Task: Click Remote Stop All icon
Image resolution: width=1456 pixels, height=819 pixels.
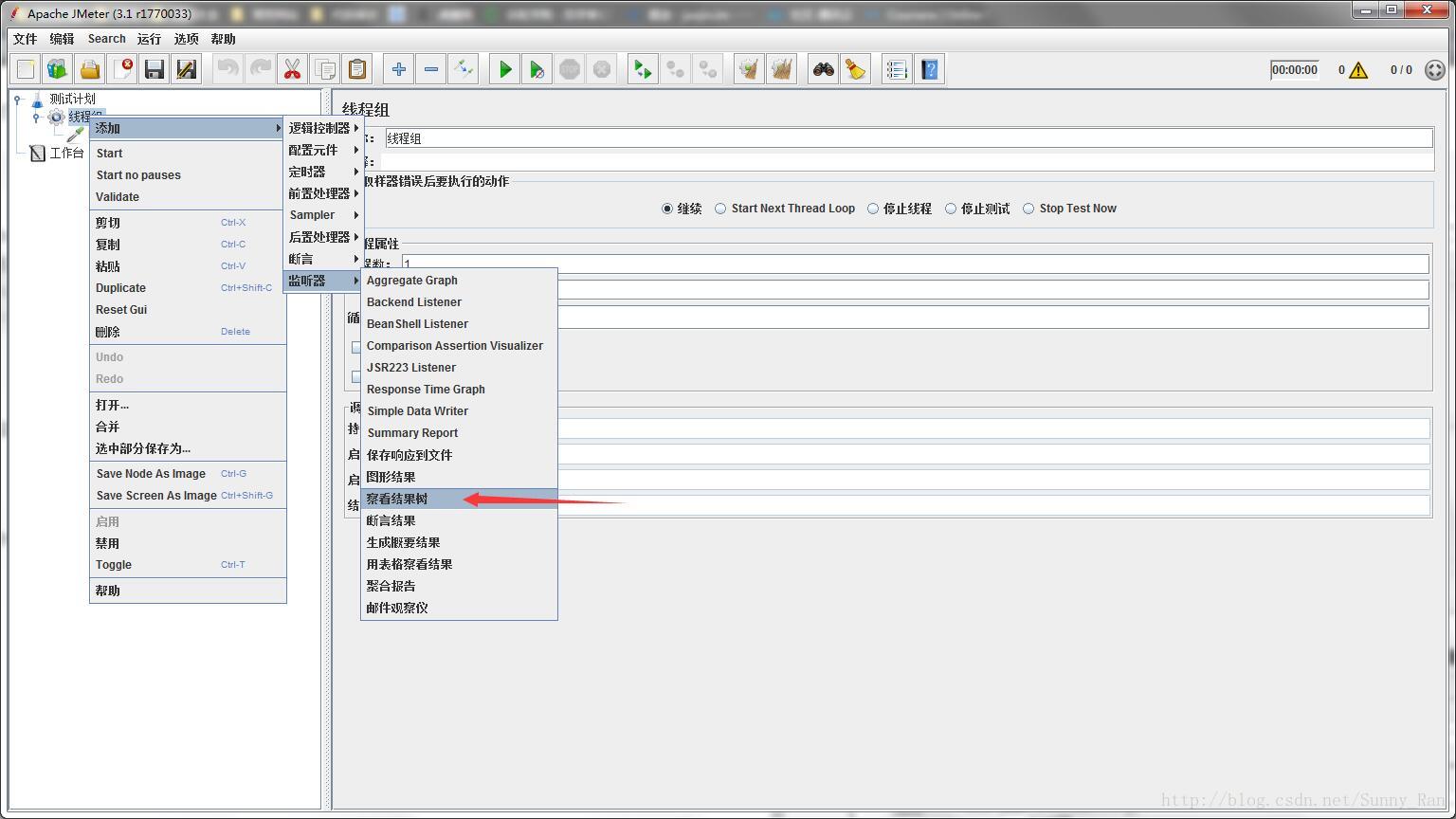Action: [x=676, y=69]
